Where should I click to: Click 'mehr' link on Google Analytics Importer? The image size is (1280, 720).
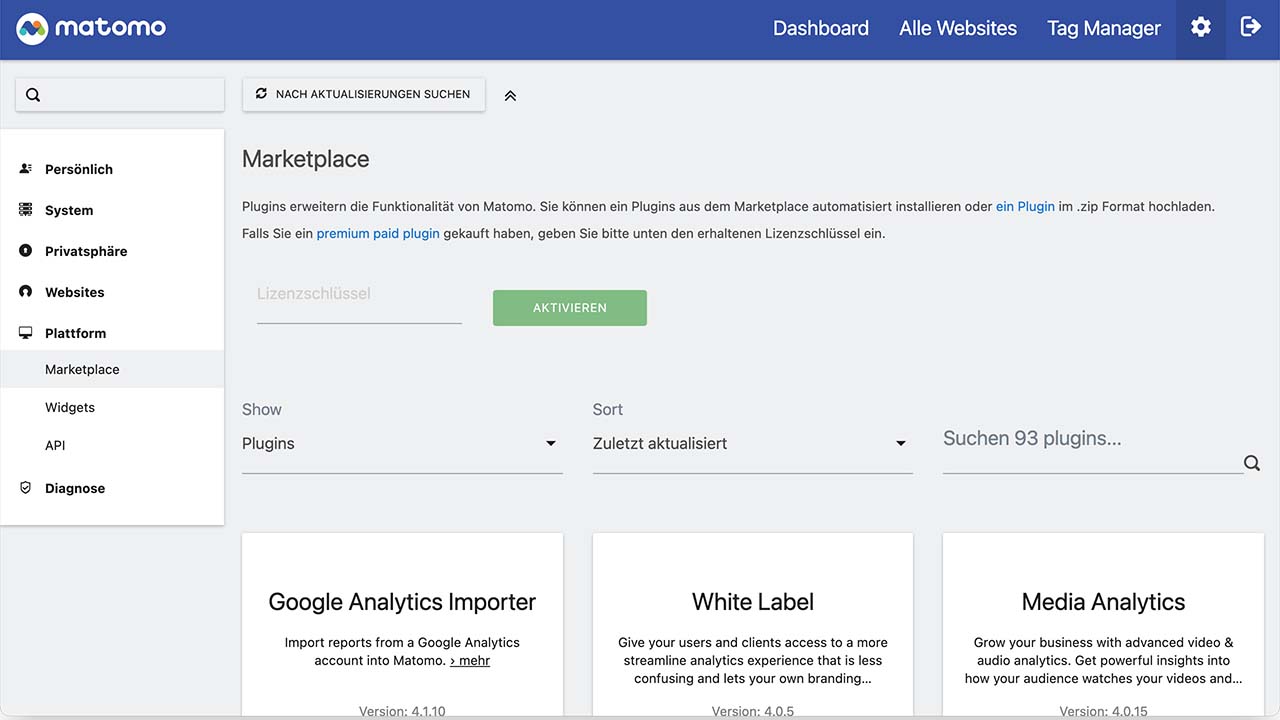[470, 660]
